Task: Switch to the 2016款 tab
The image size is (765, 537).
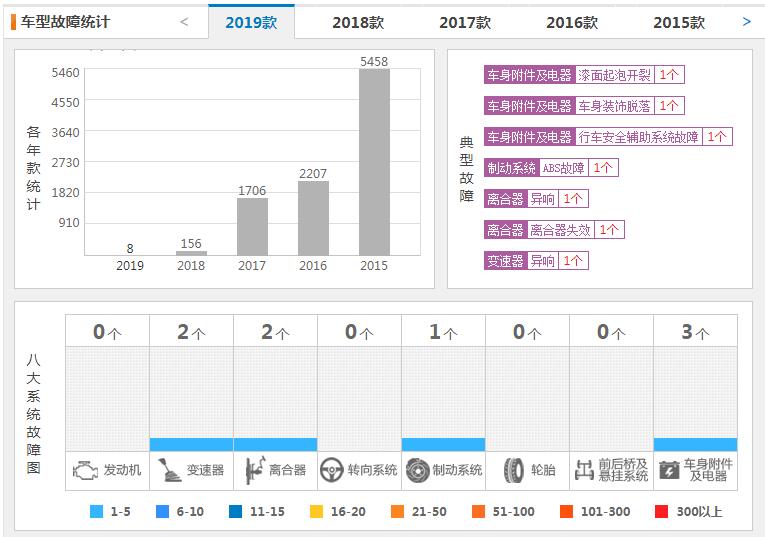Action: 572,22
